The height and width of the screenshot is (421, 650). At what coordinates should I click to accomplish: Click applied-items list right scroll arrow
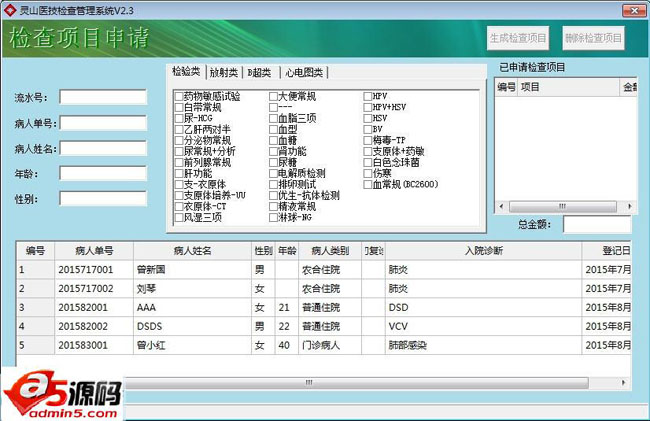[x=630, y=206]
